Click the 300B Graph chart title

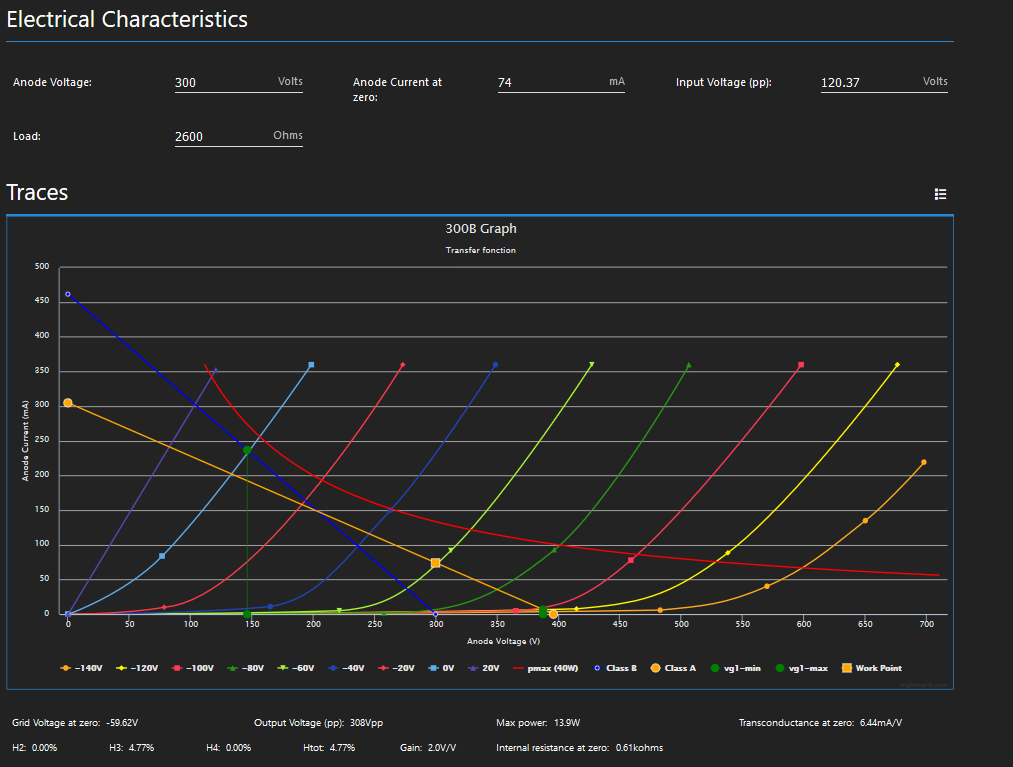(x=480, y=229)
